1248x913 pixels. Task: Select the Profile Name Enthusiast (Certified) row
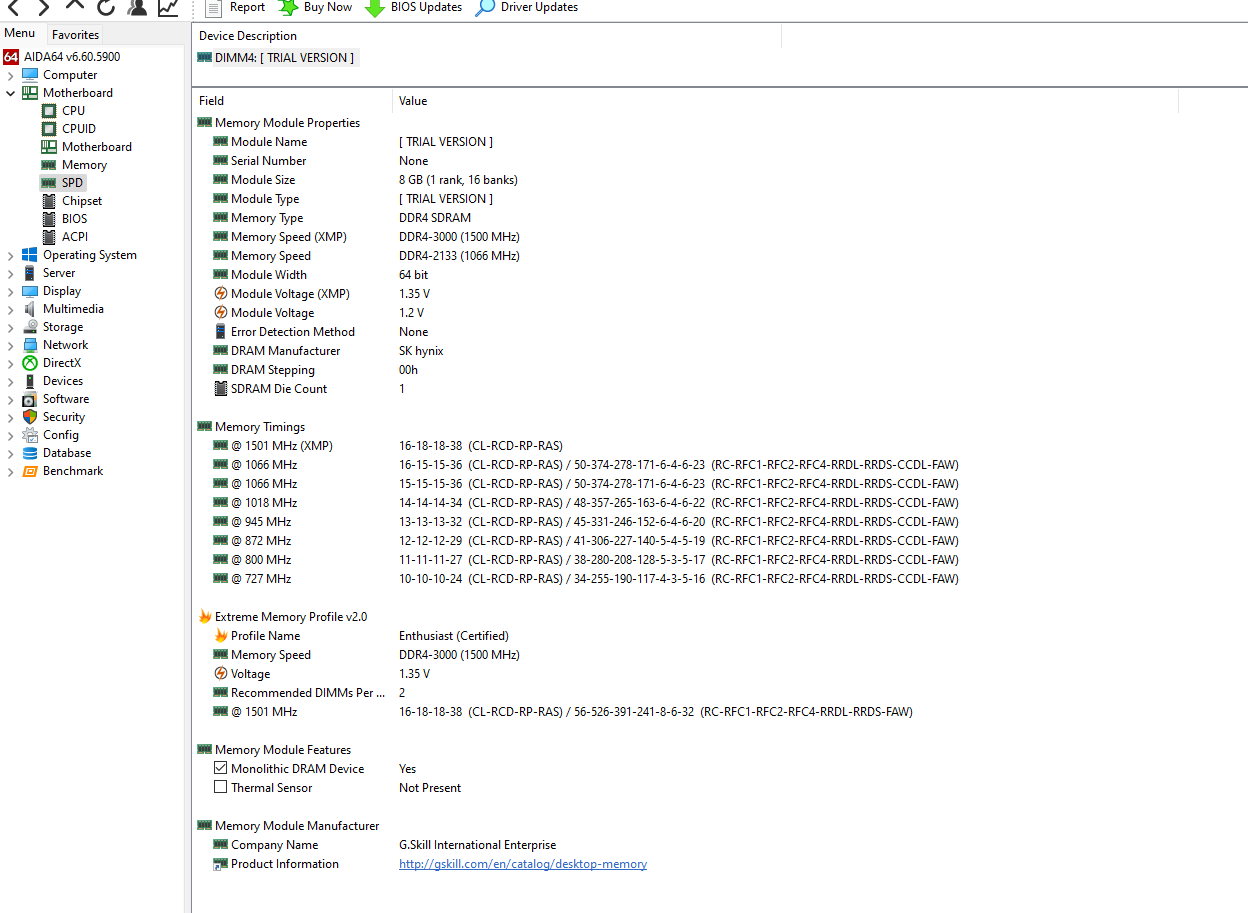pyautogui.click(x=361, y=636)
